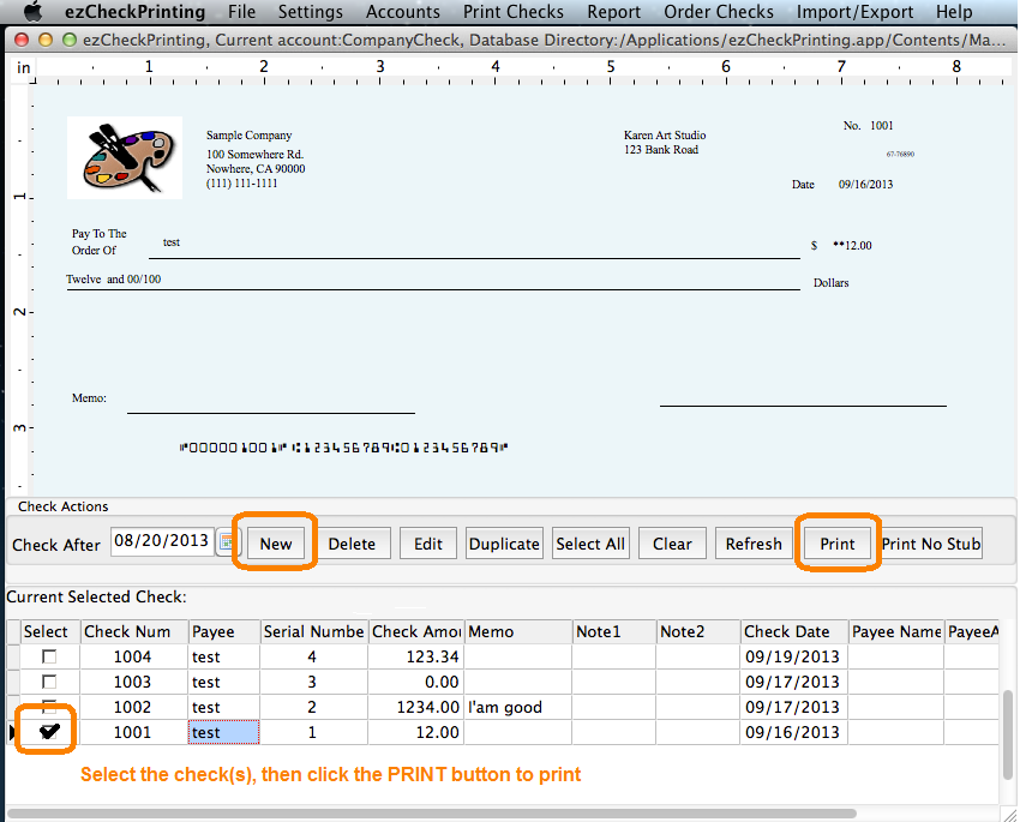Refresh the check list
The height and width of the screenshot is (822, 1020).
tap(754, 544)
